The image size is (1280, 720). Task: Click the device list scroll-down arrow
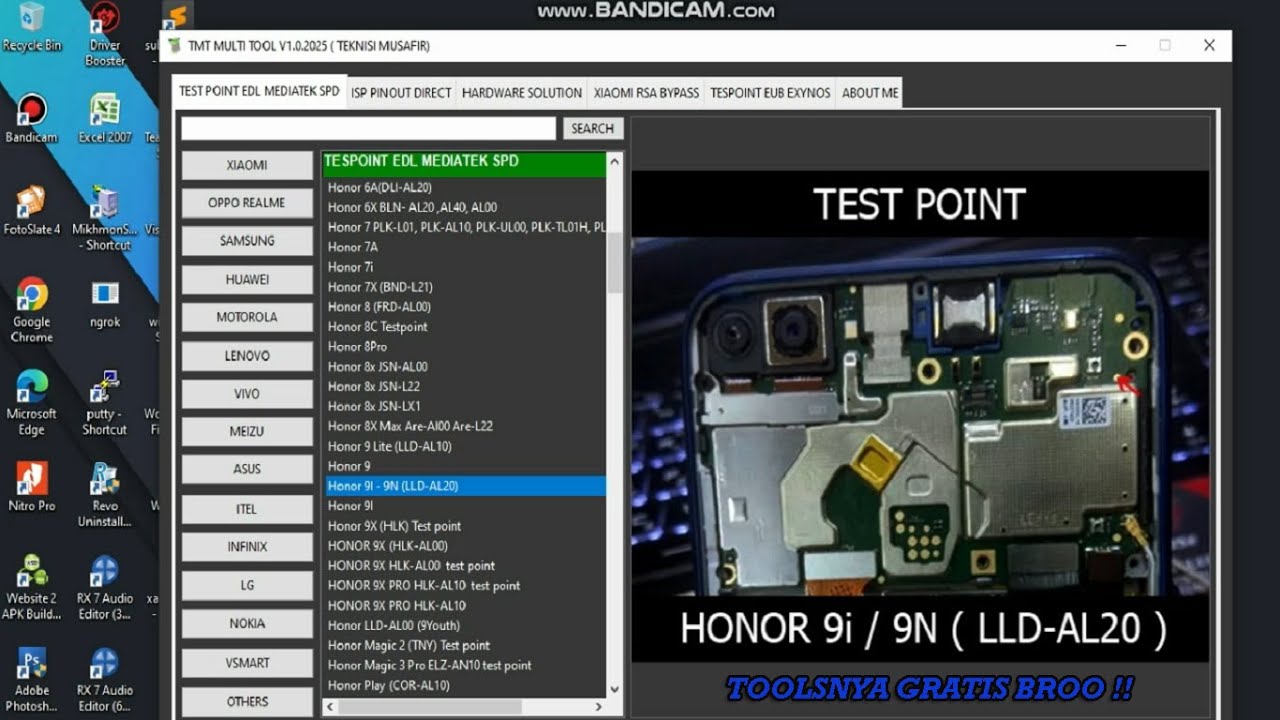coord(615,689)
